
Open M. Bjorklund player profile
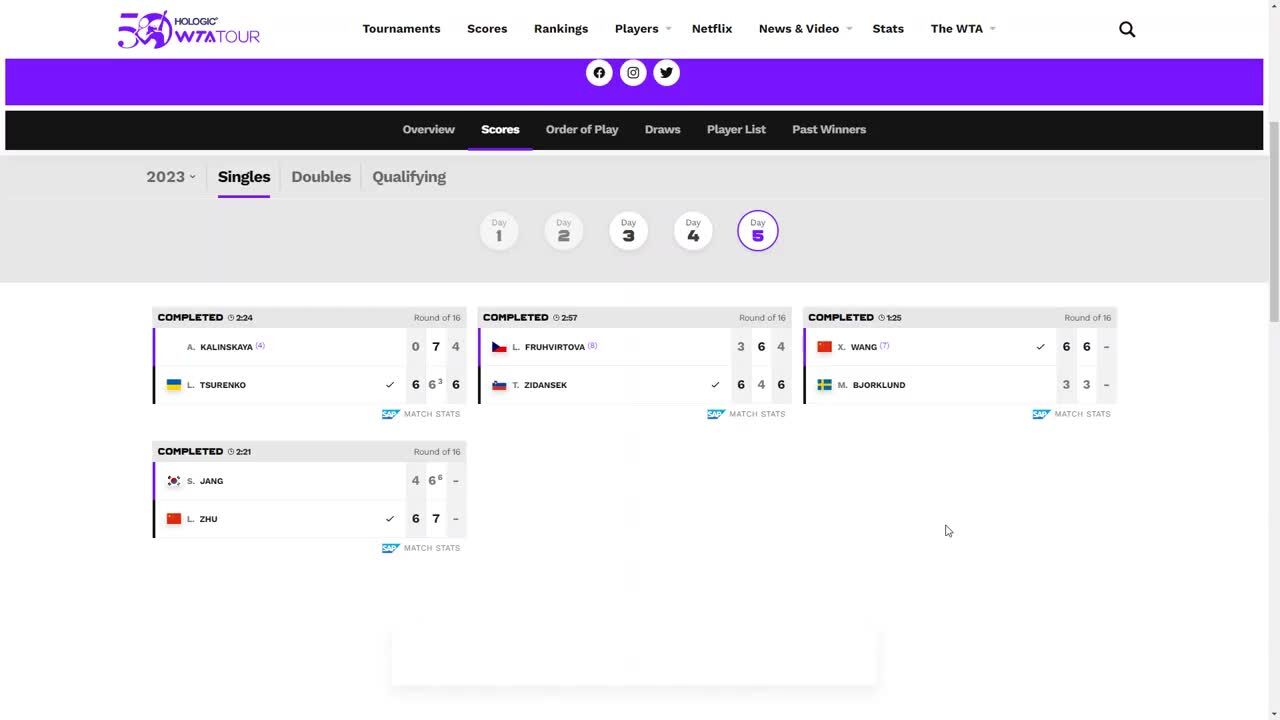click(x=871, y=385)
